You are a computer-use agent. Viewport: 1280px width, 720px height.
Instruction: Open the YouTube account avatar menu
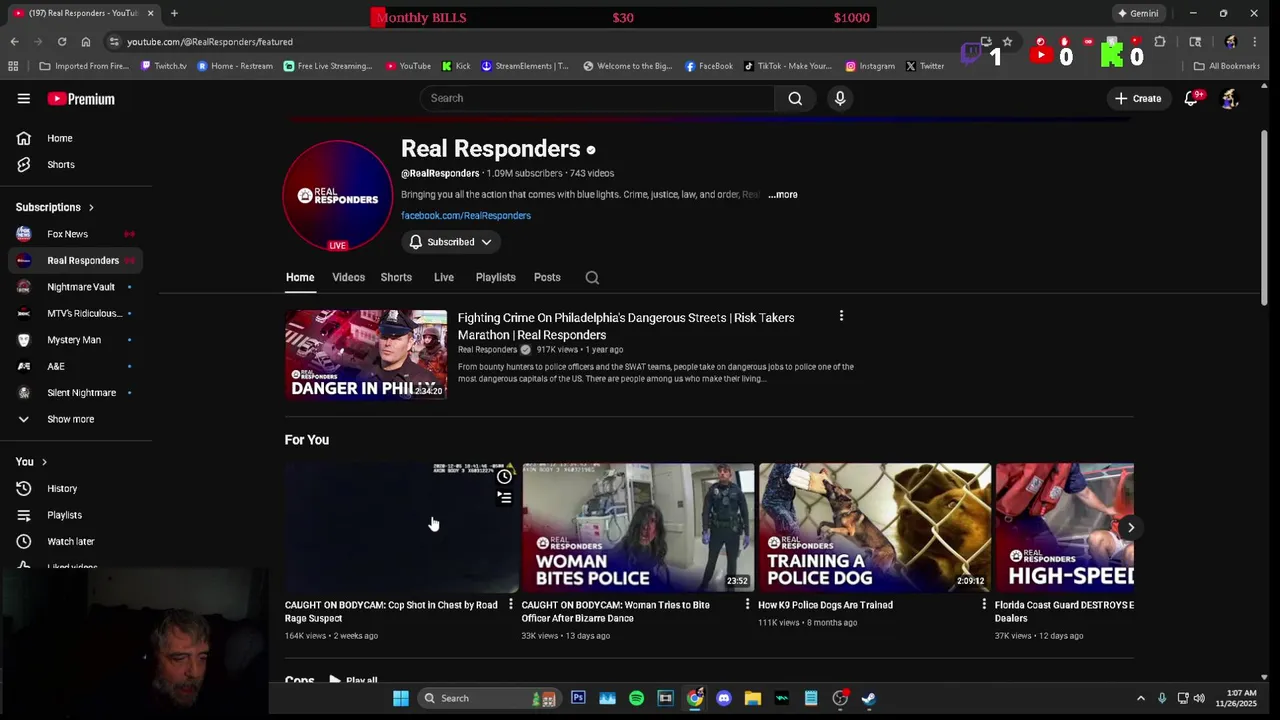click(1230, 98)
